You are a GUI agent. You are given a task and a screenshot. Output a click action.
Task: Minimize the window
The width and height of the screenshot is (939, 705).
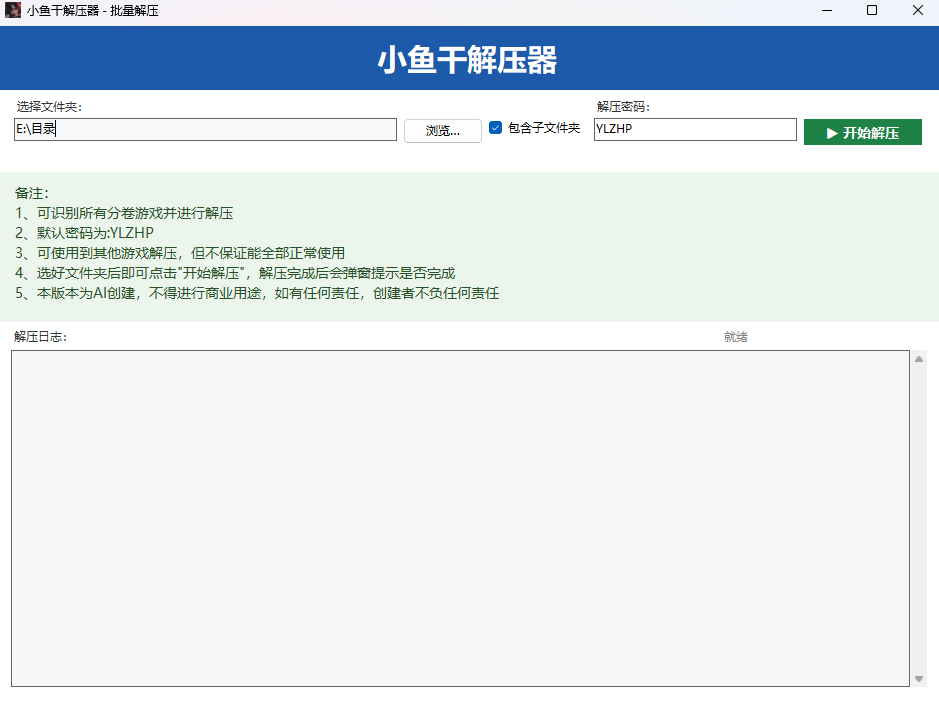click(x=827, y=10)
